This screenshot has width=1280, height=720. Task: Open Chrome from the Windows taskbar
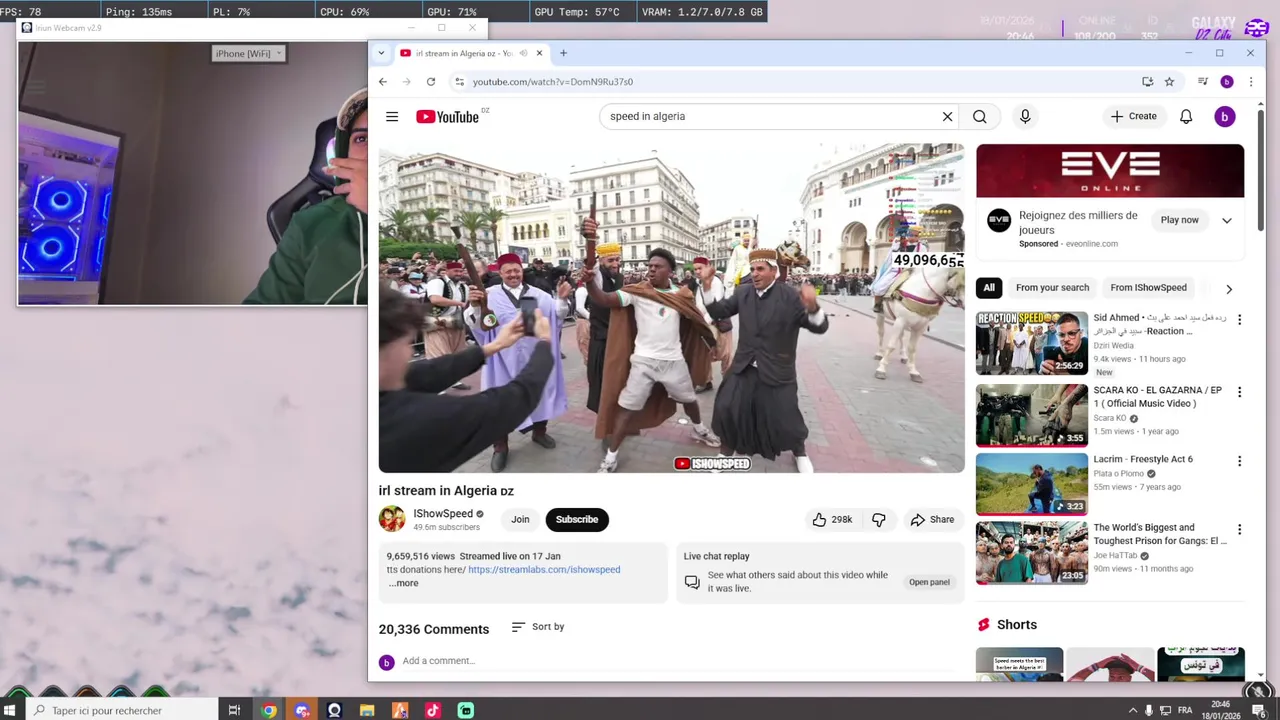[x=269, y=710]
